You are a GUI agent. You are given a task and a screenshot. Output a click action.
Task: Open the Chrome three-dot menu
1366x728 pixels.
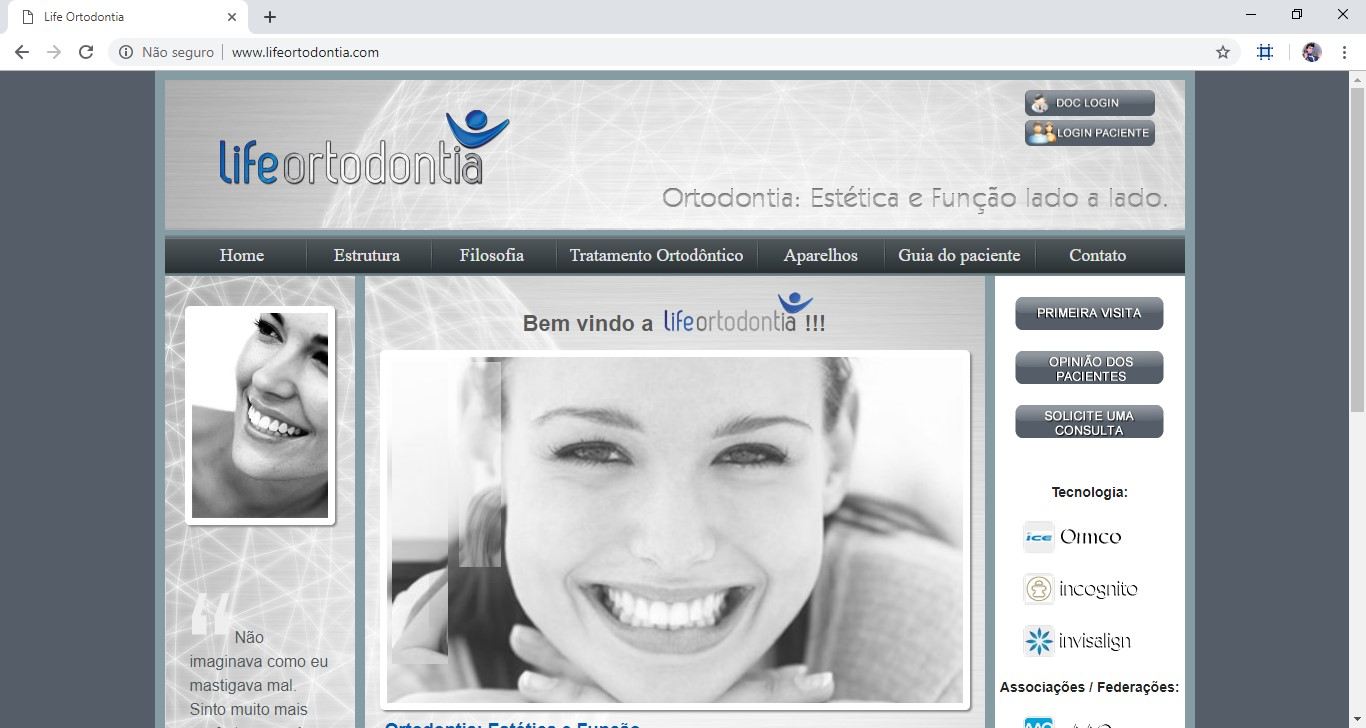tap(1344, 52)
